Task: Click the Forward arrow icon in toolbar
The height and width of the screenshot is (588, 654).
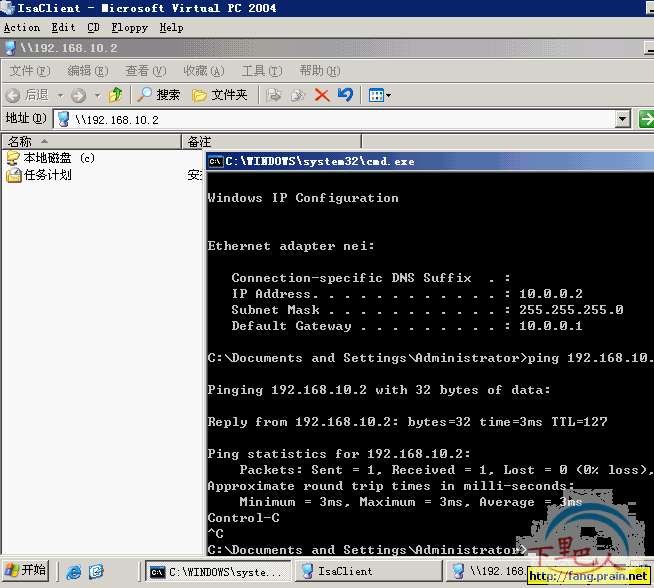Action: 78,95
